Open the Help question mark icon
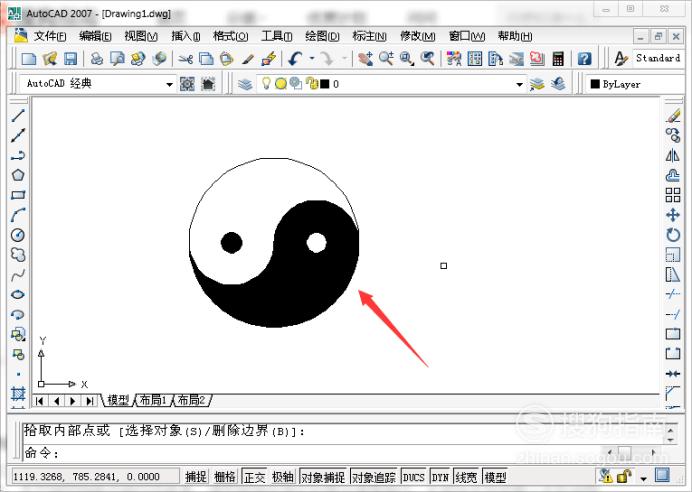Image resolution: width=692 pixels, height=492 pixels. [584, 58]
